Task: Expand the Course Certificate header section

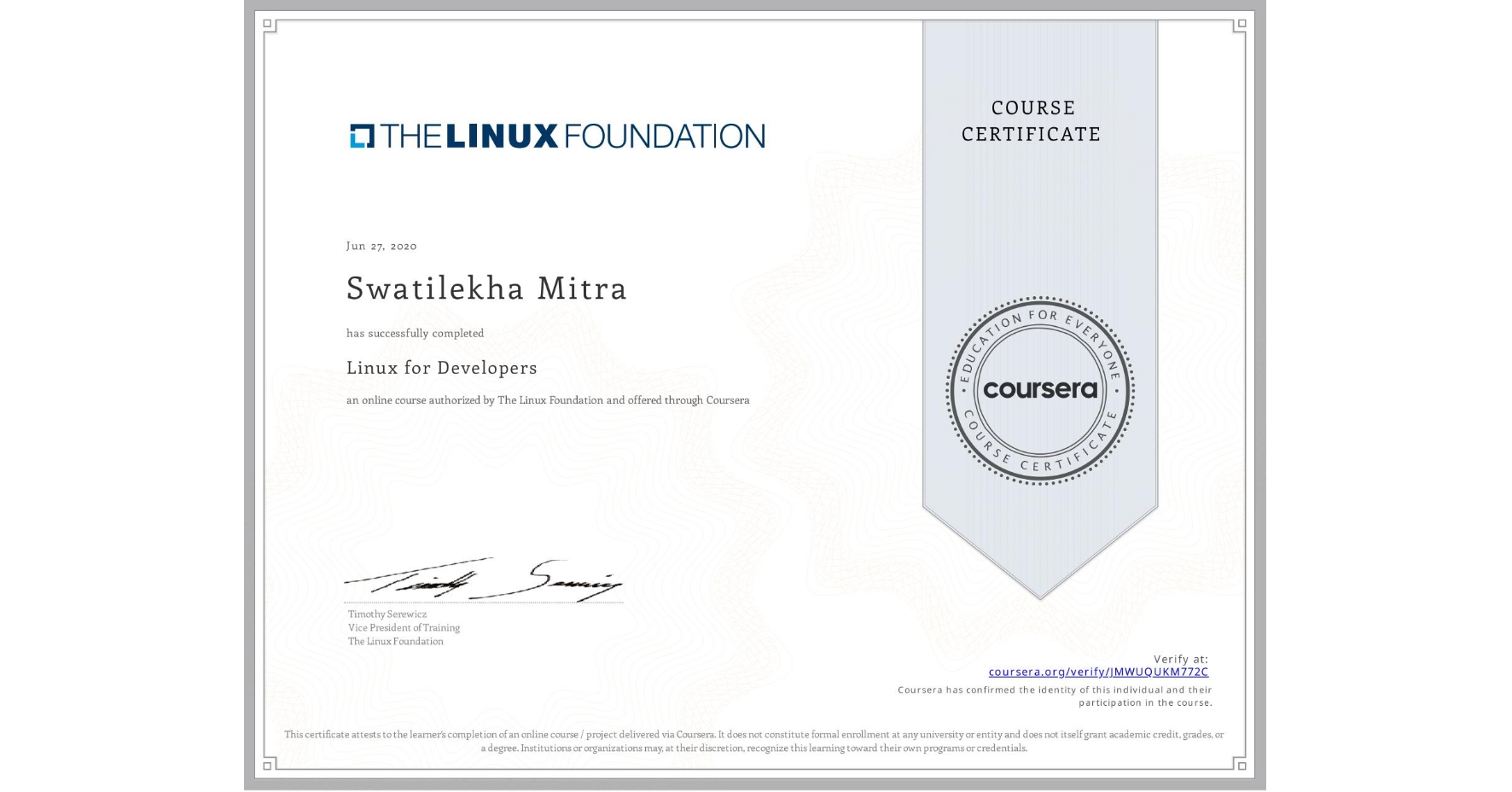Action: tap(1032, 121)
